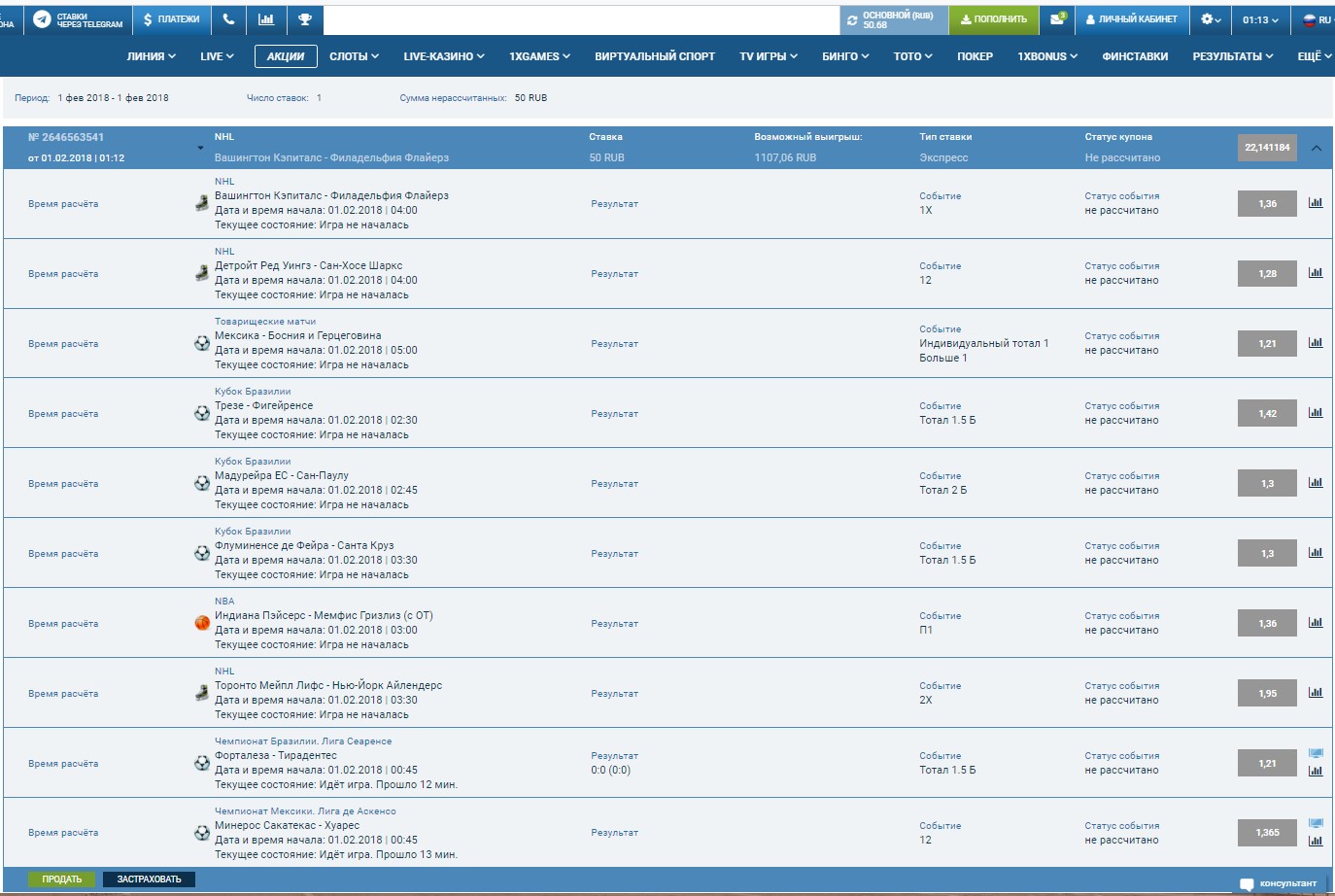The width and height of the screenshot is (1335, 896).
Task: Click live broadcast monitor icon for Форталеза match
Action: [1316, 753]
